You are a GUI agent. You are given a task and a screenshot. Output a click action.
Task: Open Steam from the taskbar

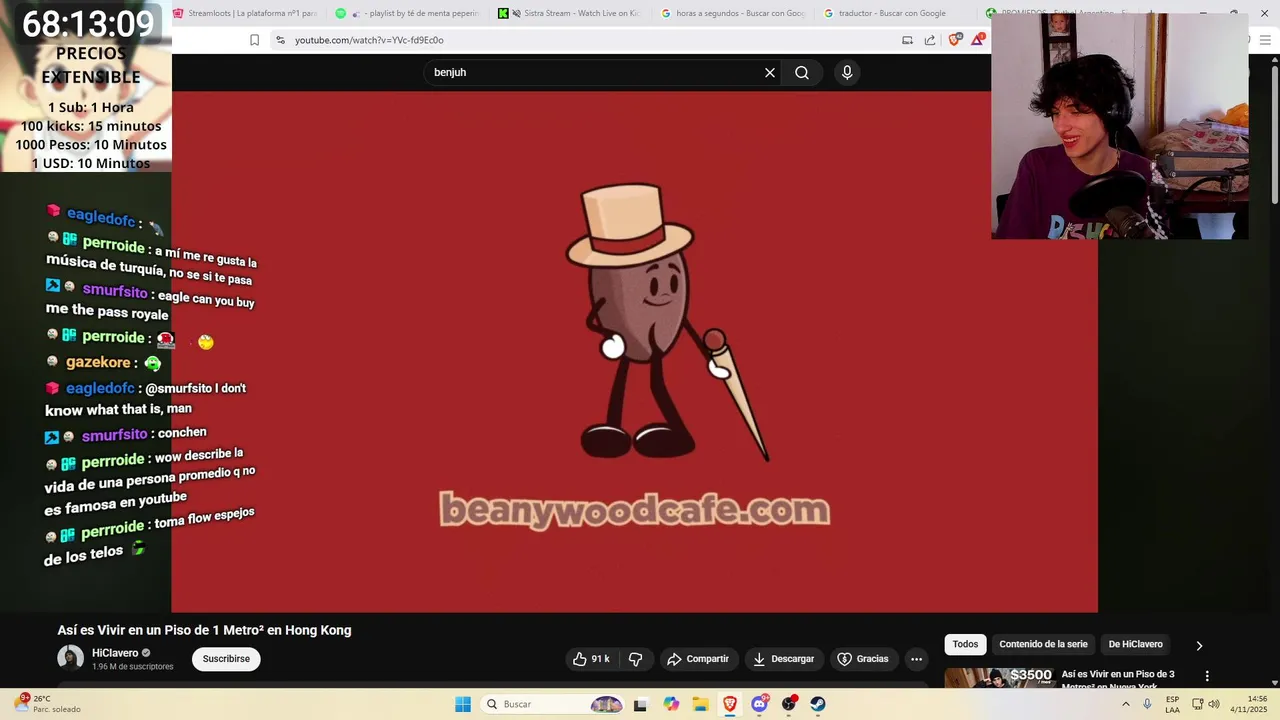(x=818, y=704)
